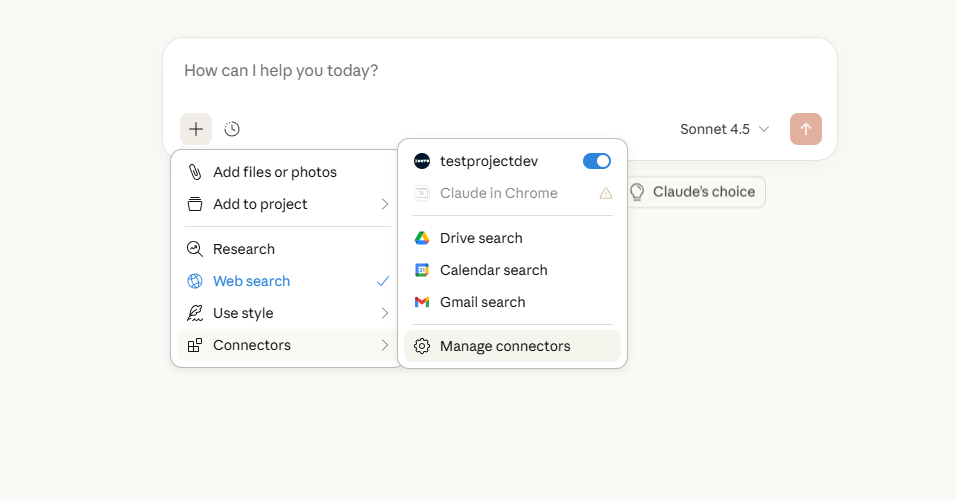Expand the Add to project submenu arrow

[384, 204]
